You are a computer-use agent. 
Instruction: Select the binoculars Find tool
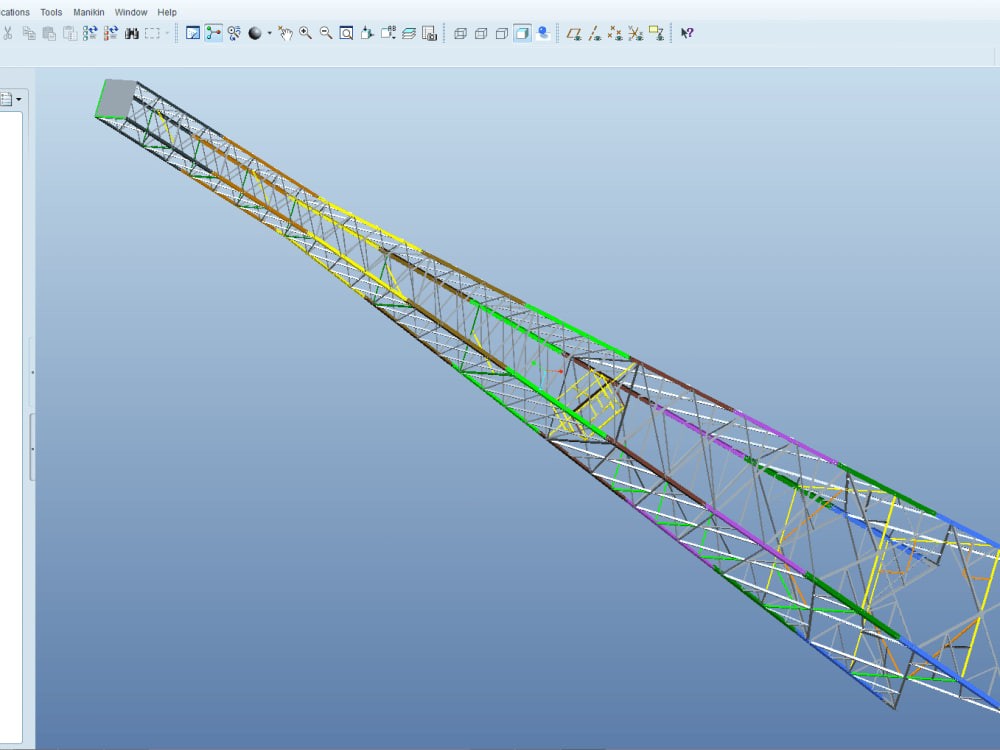pos(131,33)
